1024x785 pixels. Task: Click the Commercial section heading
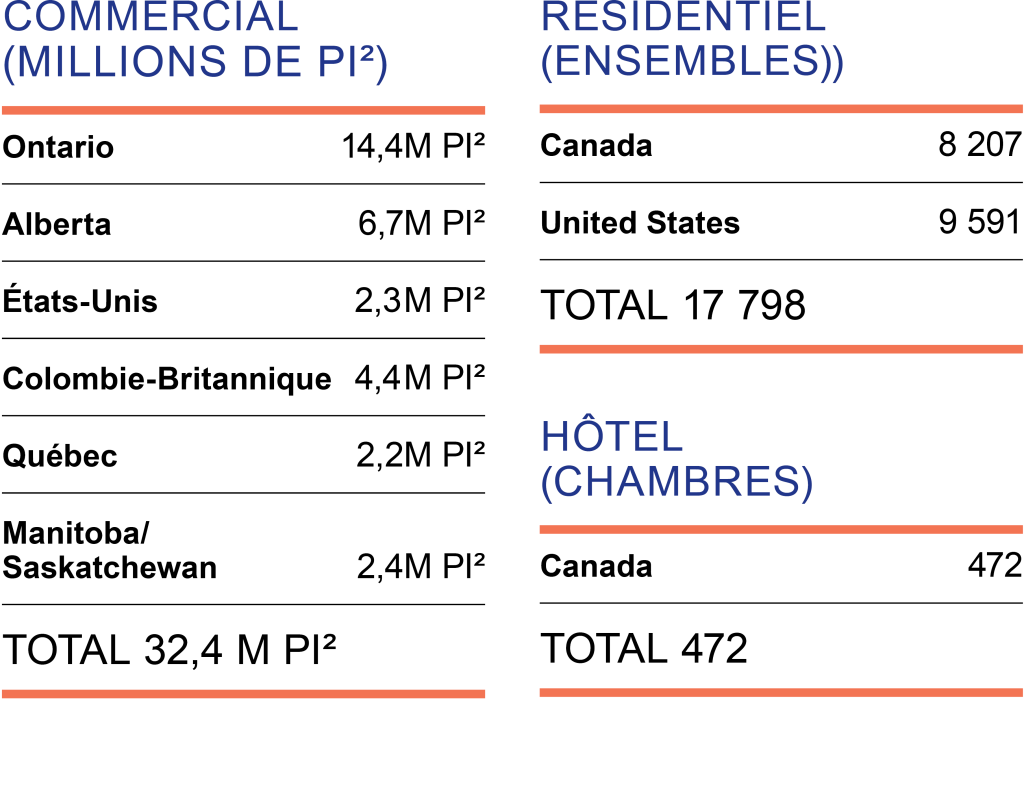[x=196, y=40]
